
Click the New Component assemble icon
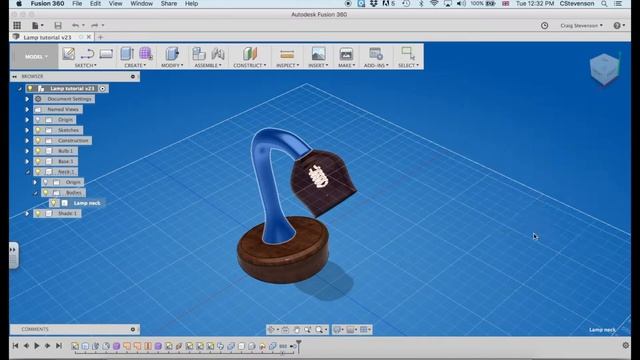click(x=199, y=53)
